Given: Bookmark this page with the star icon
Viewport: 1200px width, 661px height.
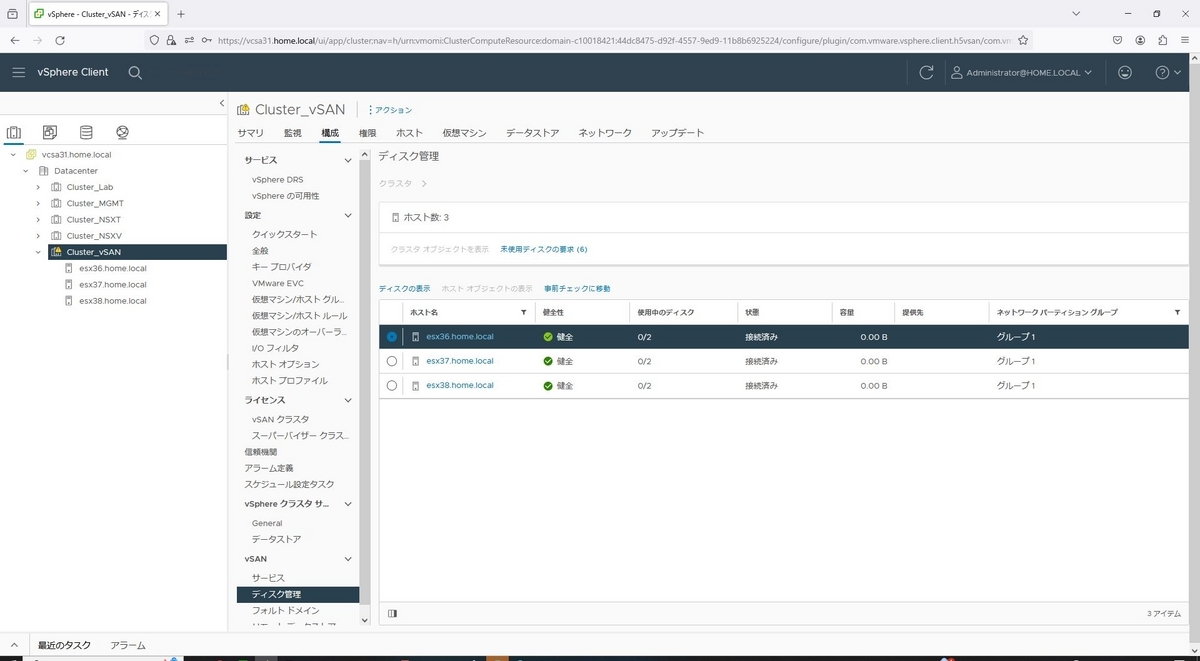Looking at the screenshot, I should point(1022,40).
